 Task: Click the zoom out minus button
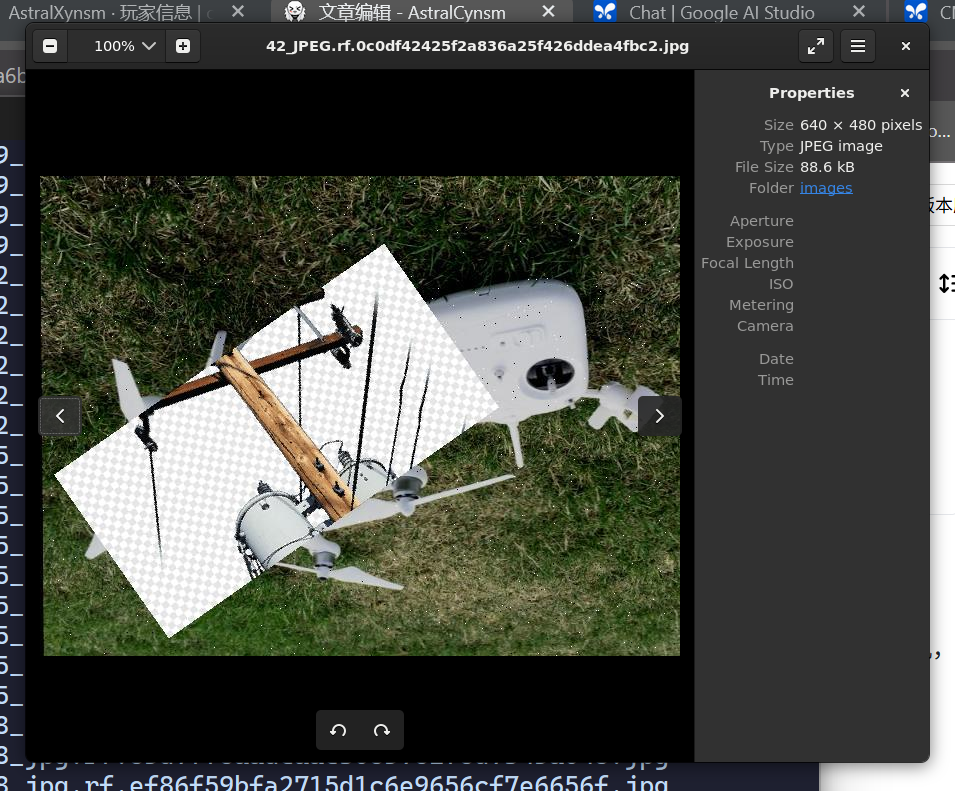(50, 47)
